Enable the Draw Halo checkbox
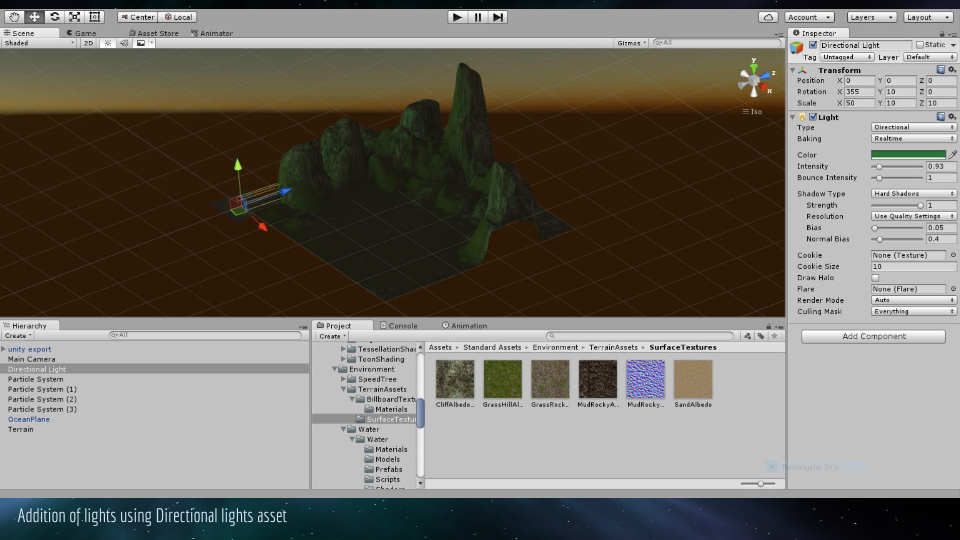 tap(875, 278)
